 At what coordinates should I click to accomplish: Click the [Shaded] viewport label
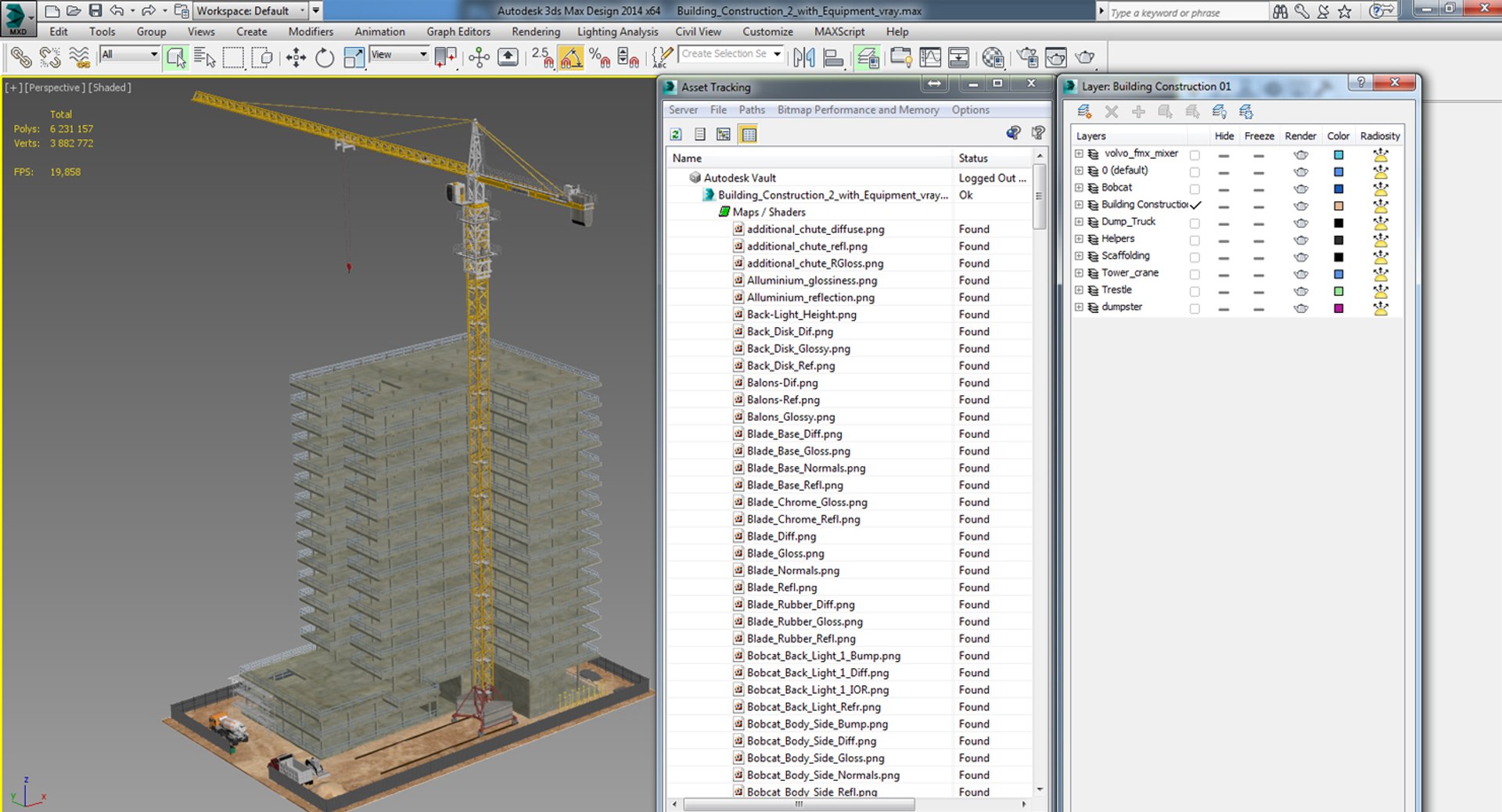pos(110,88)
